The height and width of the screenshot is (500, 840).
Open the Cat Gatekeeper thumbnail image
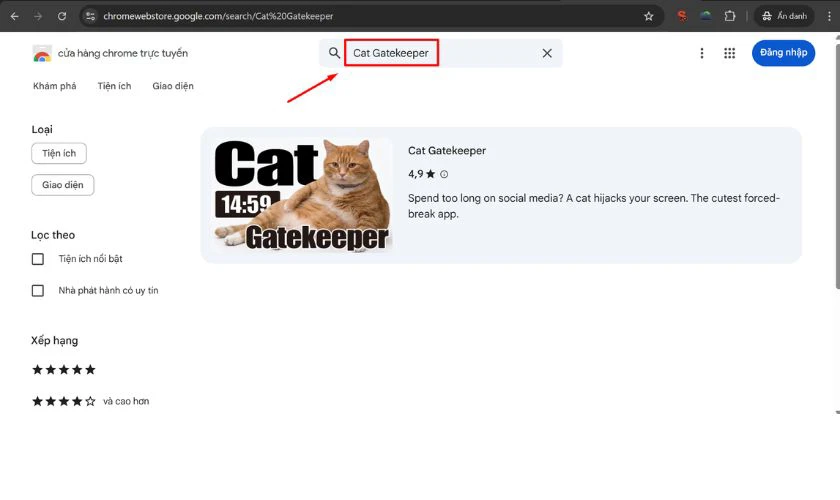[x=302, y=195]
